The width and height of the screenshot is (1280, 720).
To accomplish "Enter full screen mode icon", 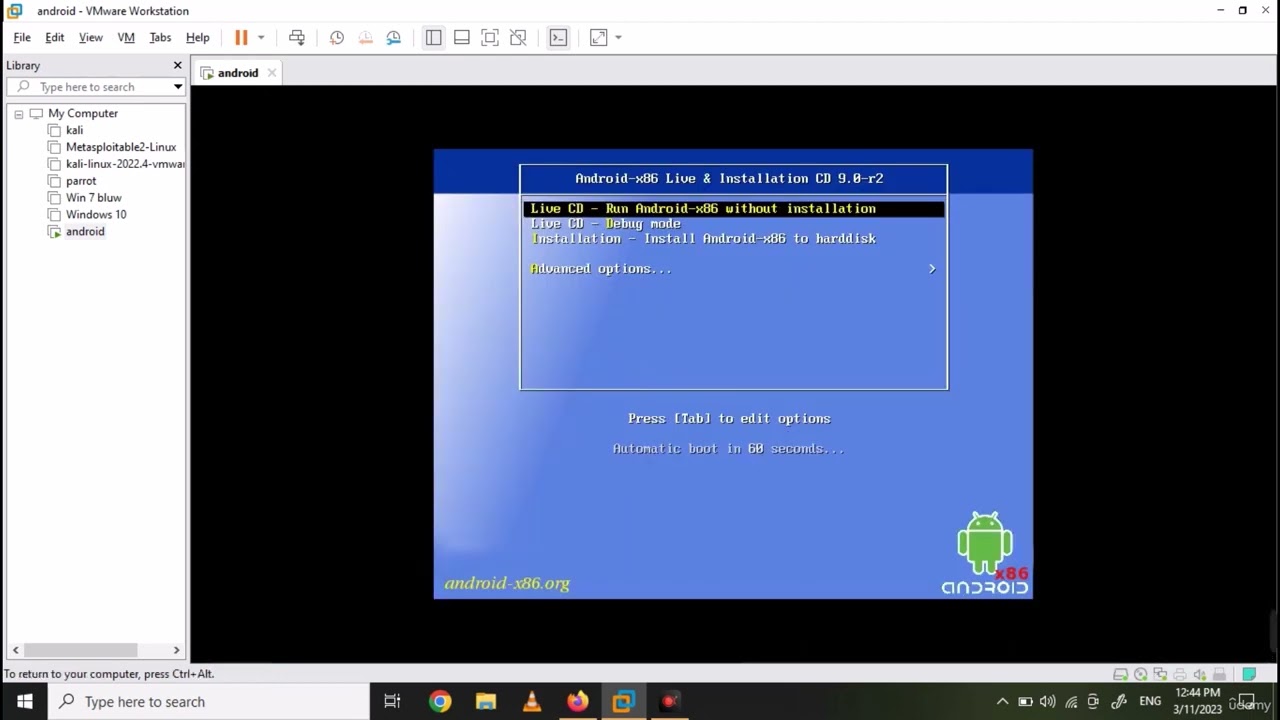I will 490,37.
